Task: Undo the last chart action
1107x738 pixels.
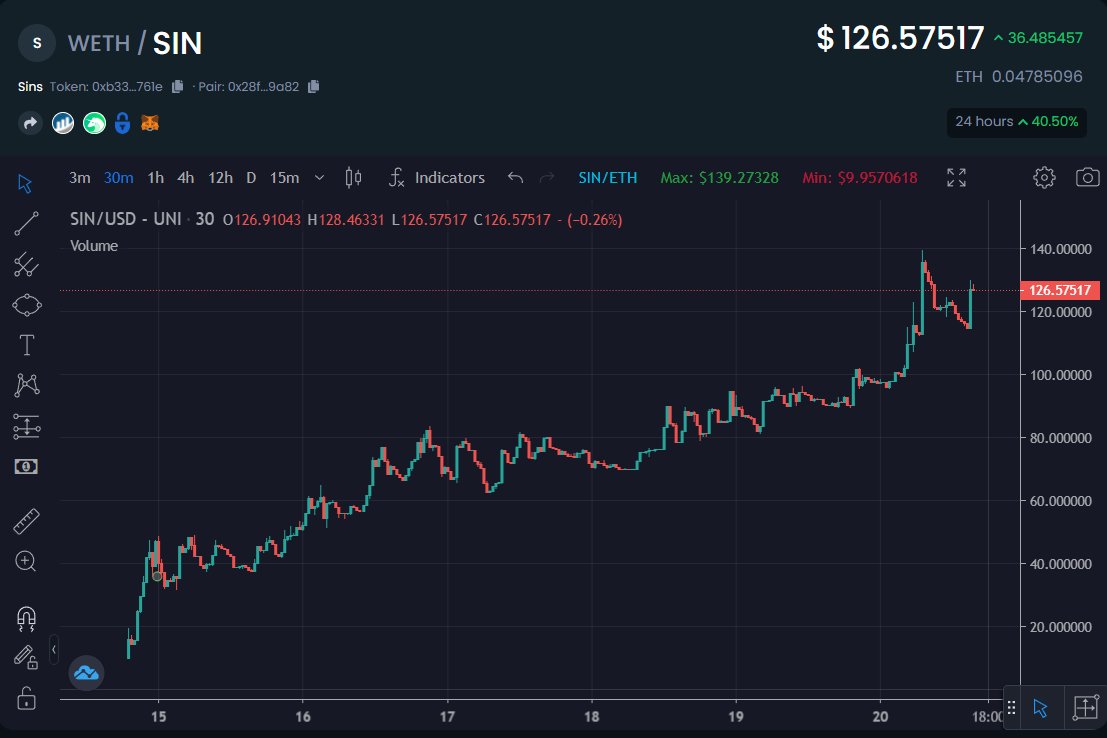Action: tap(515, 178)
